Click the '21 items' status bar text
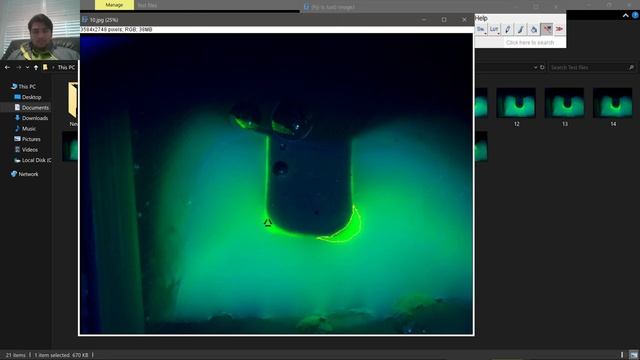 coord(16,355)
